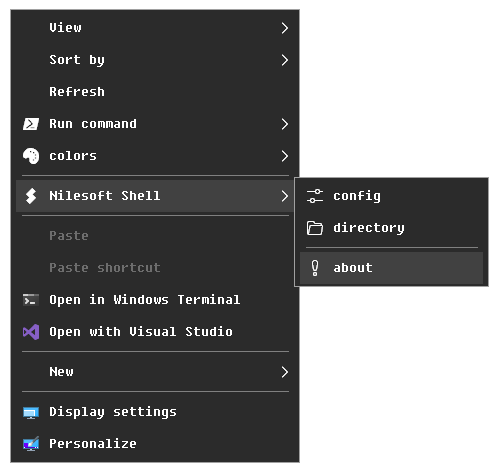
Task: Click the Visual Studio purple icon
Action: point(31,332)
